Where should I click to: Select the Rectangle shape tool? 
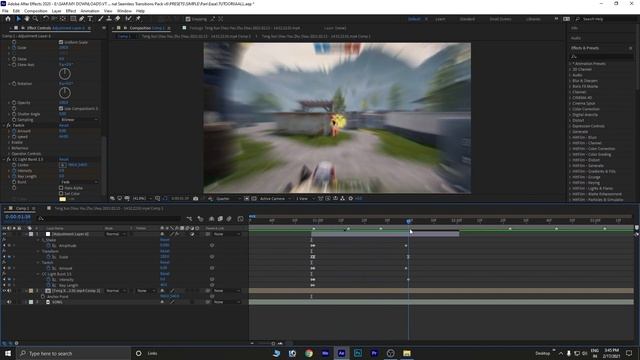(x=73, y=19)
